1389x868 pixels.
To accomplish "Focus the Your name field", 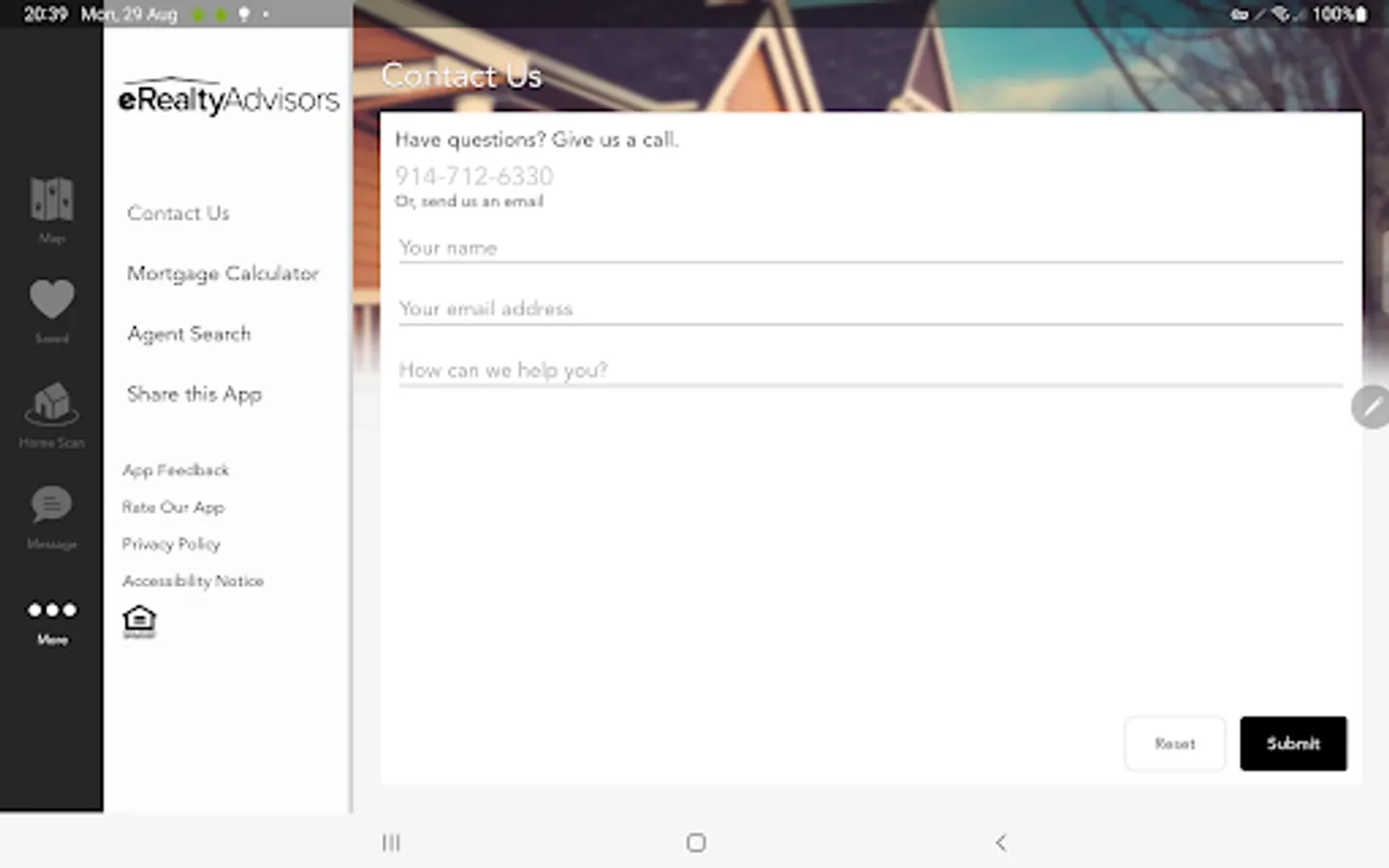I will 870,248.
